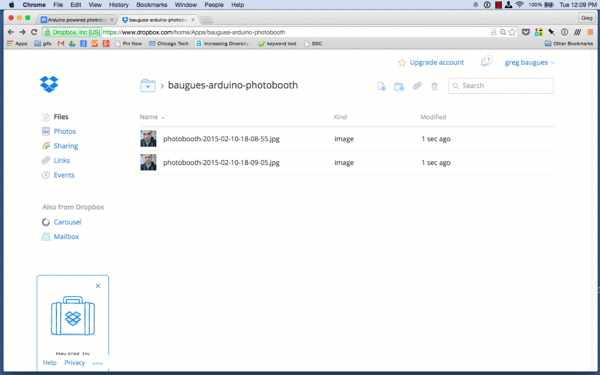Click the trash delete icon

pos(434,86)
